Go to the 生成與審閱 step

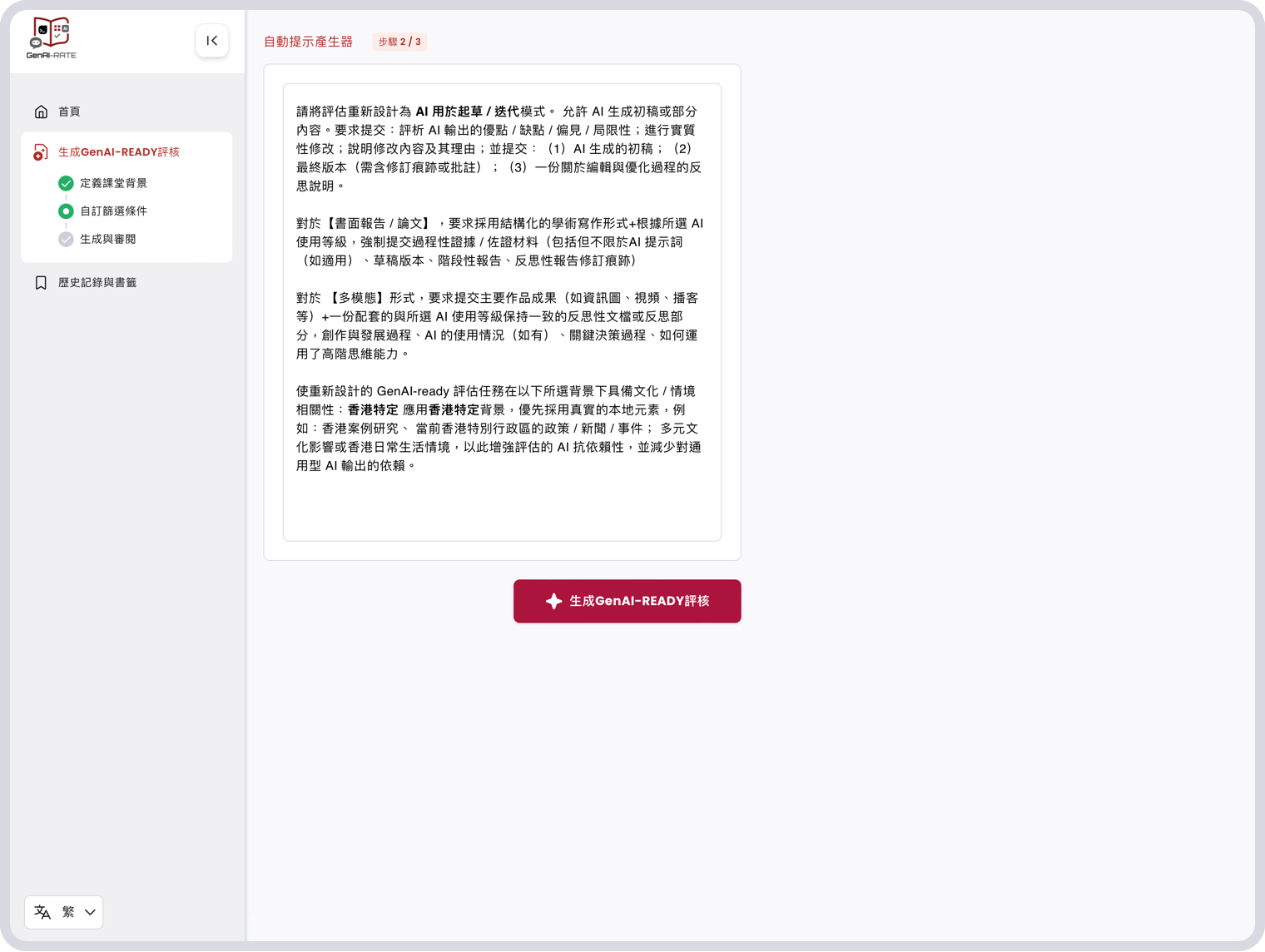tap(107, 240)
